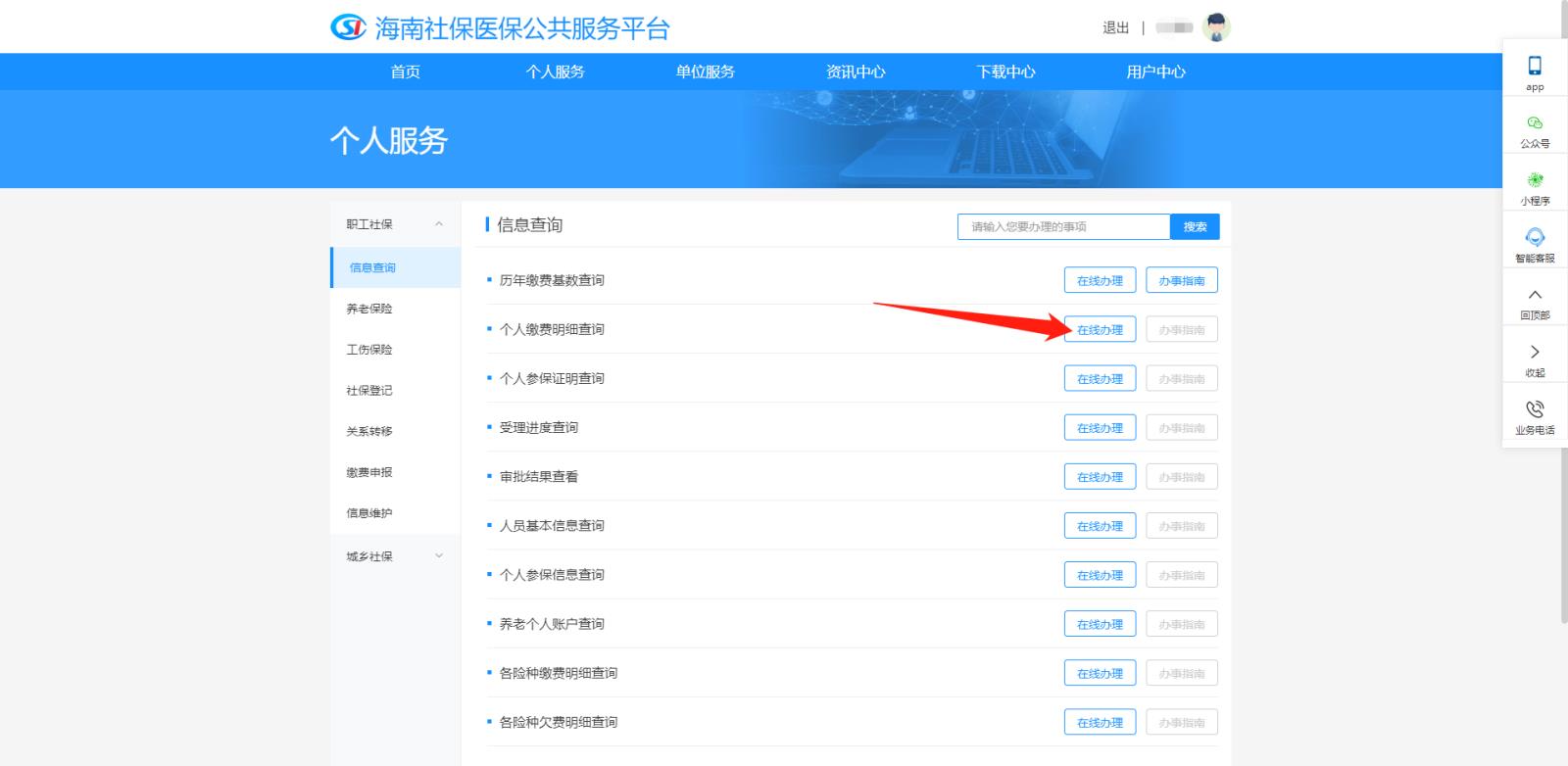Focus the service search input field

[x=1063, y=227]
